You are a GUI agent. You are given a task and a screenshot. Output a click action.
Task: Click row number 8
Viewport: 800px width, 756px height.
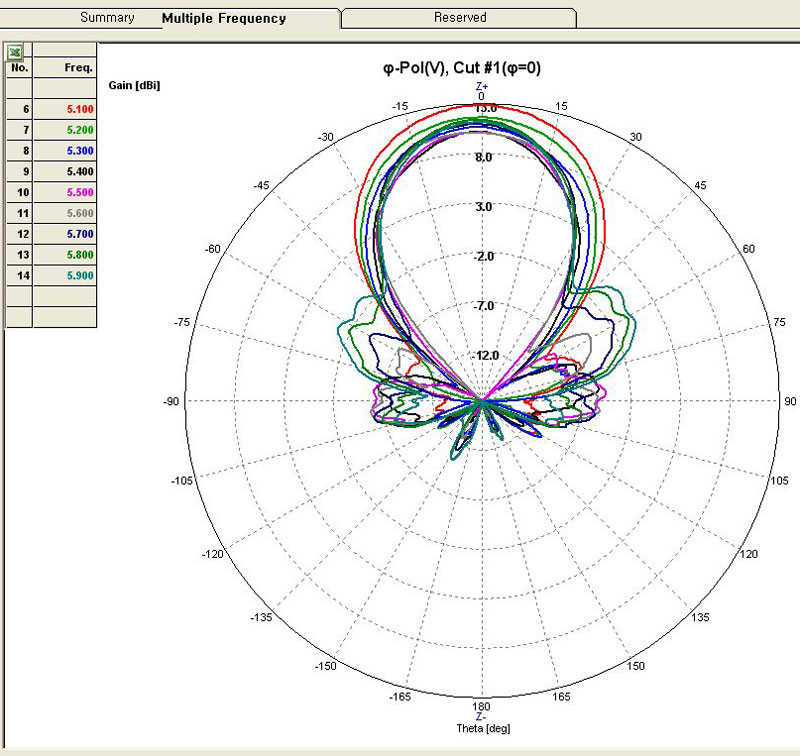click(x=19, y=151)
